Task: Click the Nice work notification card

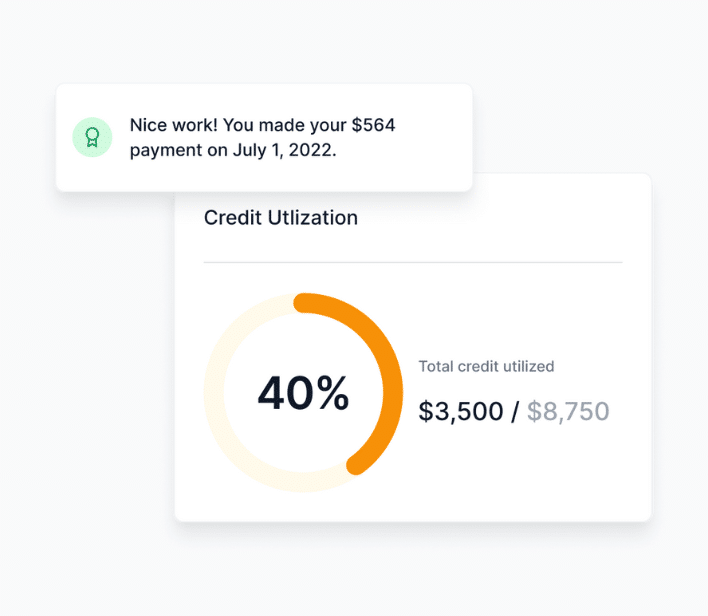Action: click(x=264, y=137)
